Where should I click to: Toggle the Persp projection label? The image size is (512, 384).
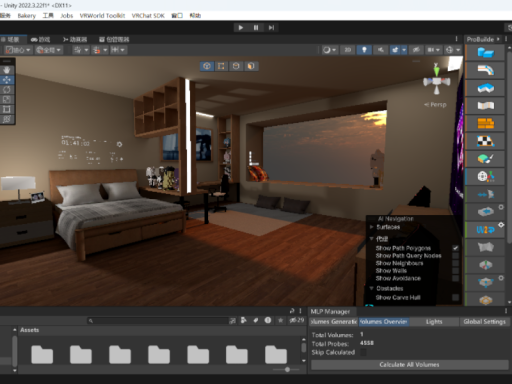(435, 105)
